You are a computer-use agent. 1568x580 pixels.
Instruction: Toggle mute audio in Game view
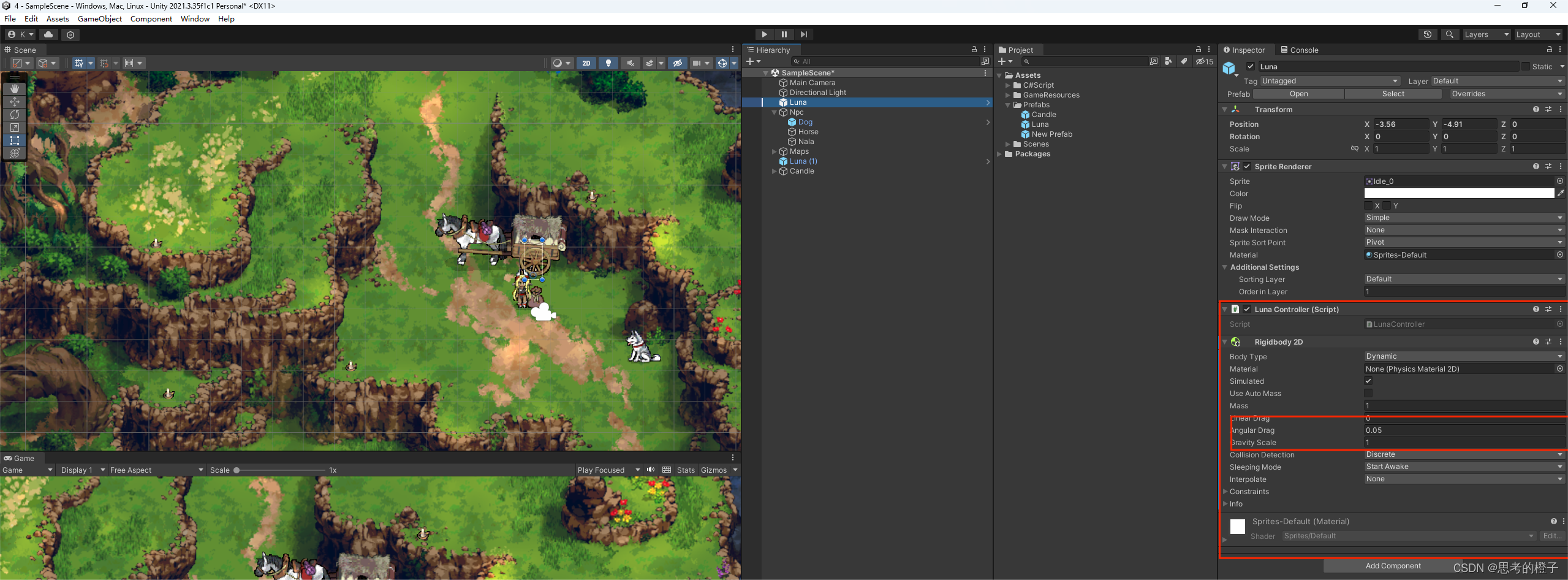click(x=651, y=470)
